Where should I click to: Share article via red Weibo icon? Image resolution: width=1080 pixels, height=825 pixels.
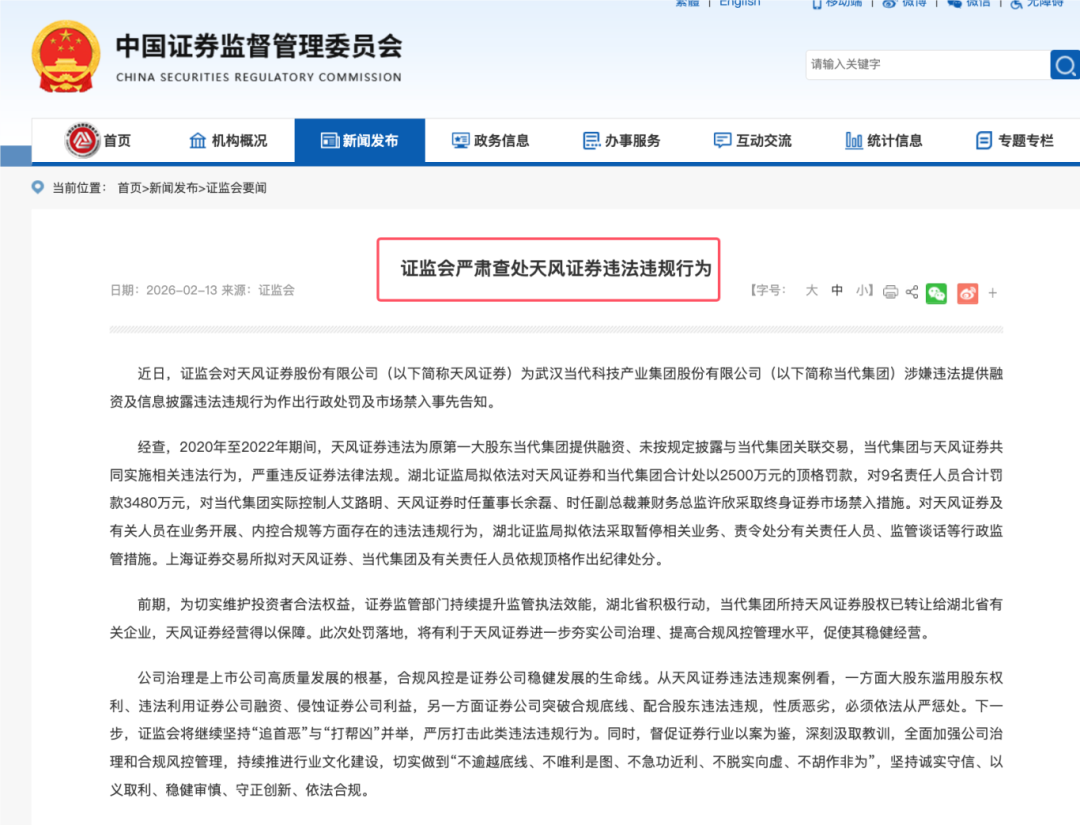pos(967,293)
